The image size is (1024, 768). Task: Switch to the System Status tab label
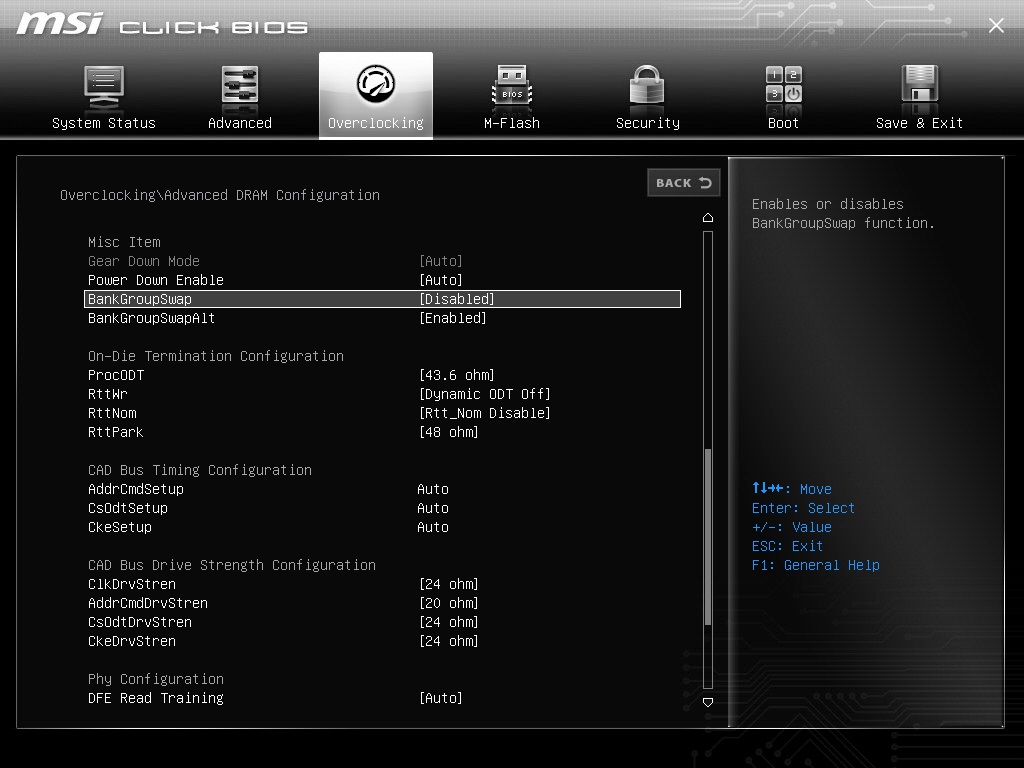point(104,123)
